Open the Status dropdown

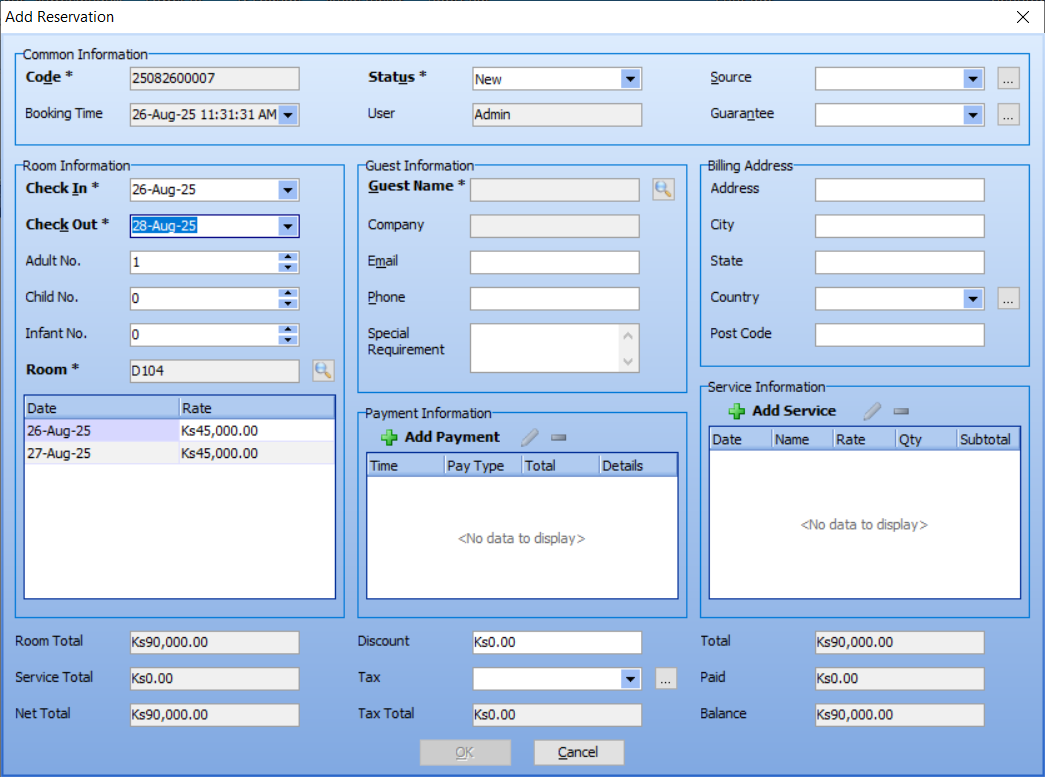tap(630, 79)
